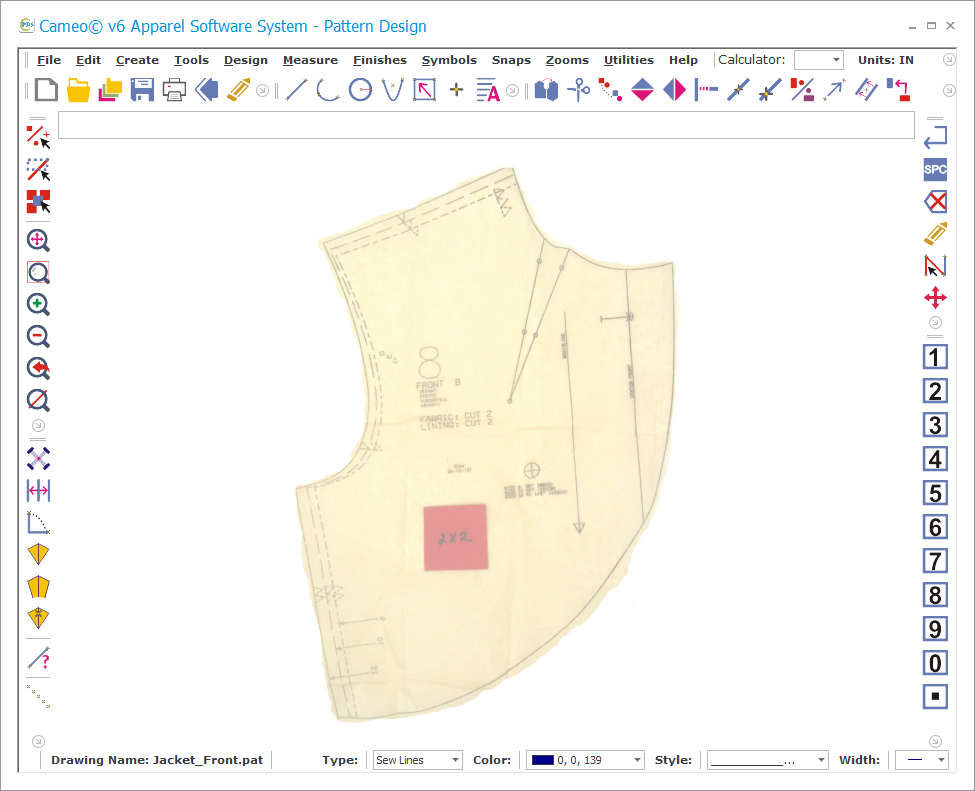Click the Save floppy disk icon

(x=142, y=91)
